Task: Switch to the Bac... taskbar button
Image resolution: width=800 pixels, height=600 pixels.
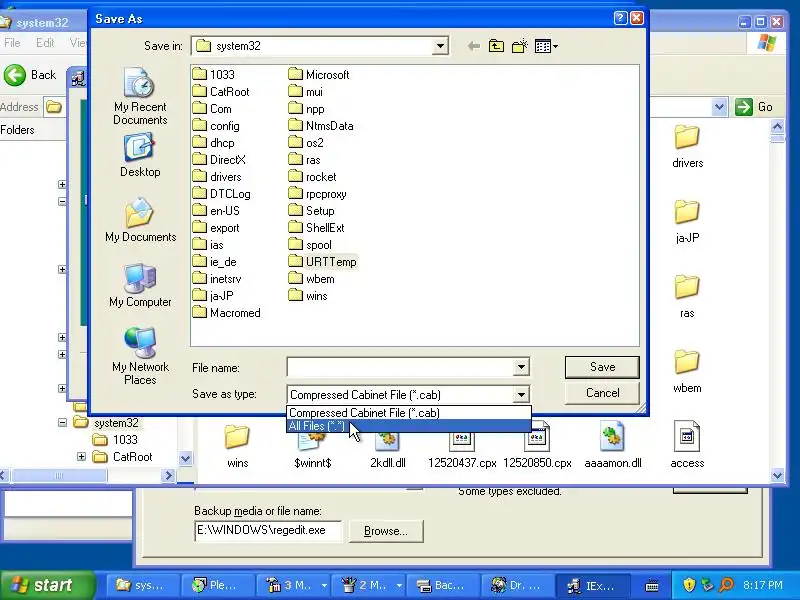Action: pos(443,585)
